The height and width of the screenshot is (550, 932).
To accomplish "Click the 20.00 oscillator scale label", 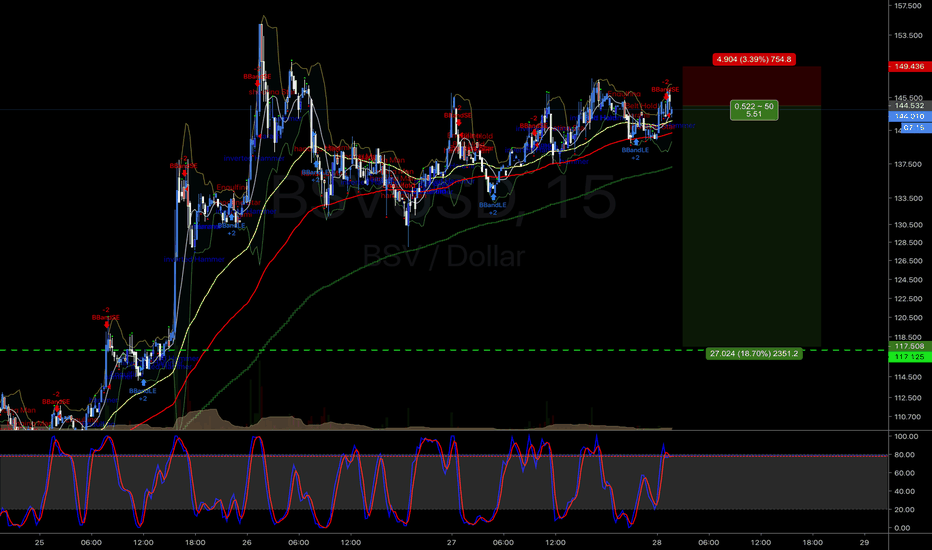I will 904,510.
